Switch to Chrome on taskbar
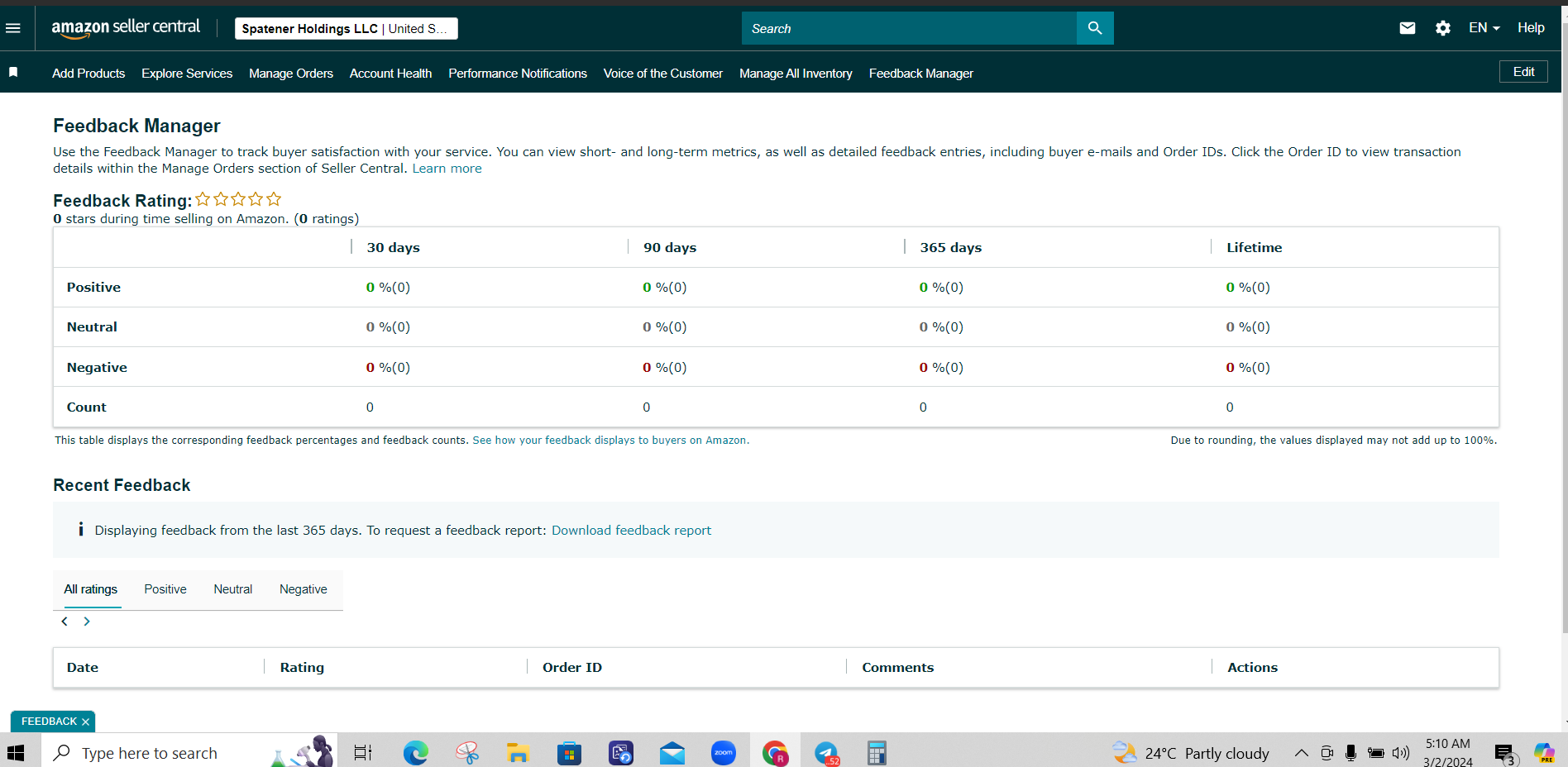Viewport: 1568px width, 767px height. (775, 753)
